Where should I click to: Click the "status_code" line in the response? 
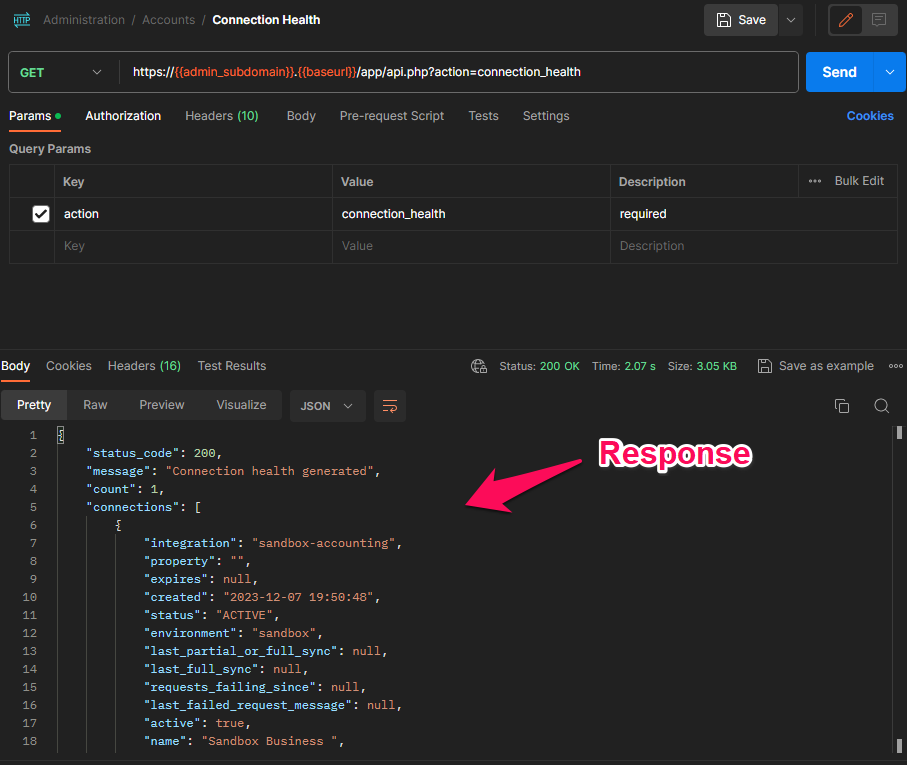tap(154, 453)
